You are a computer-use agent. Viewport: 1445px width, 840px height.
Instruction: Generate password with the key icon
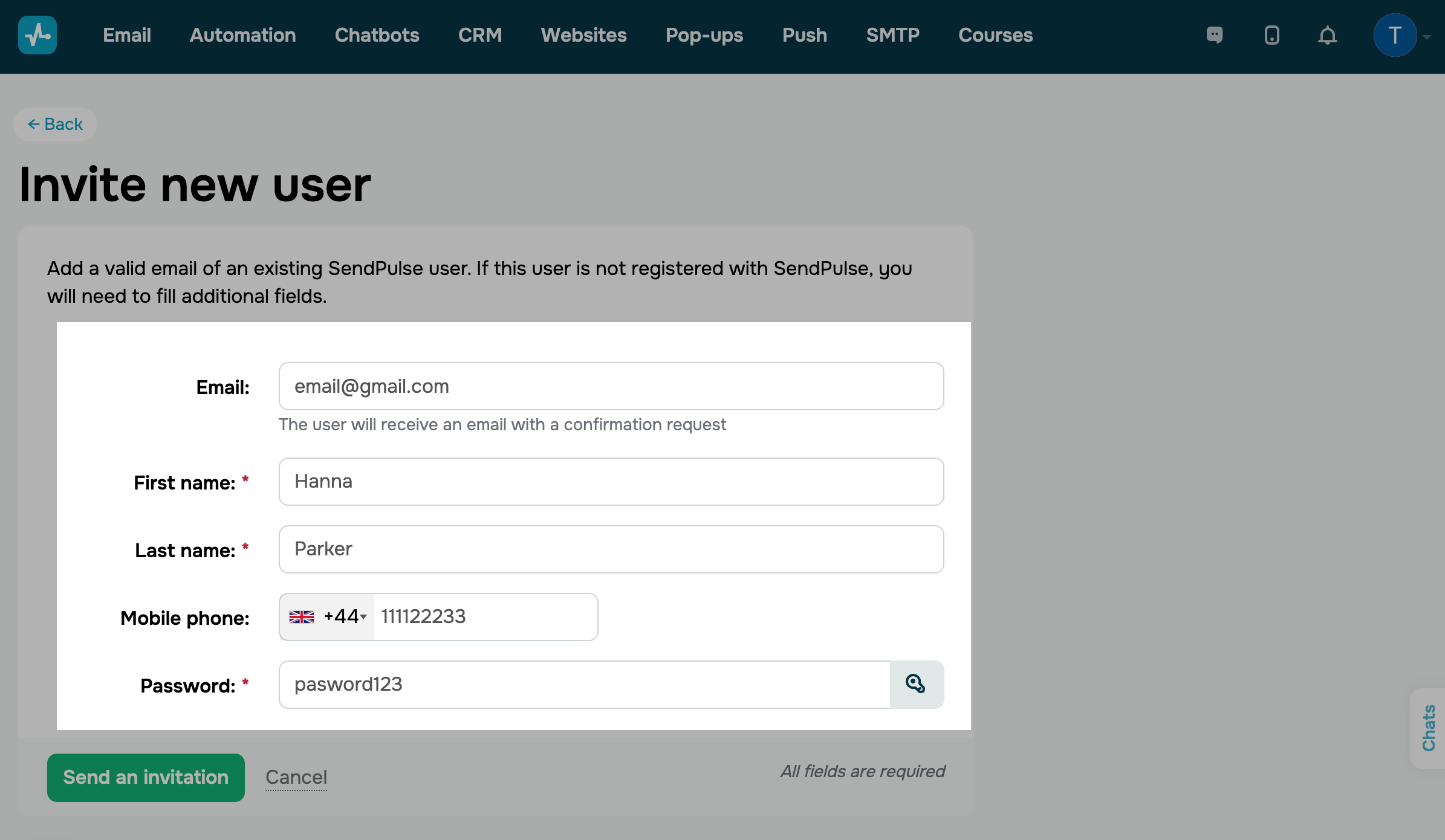[x=916, y=684]
